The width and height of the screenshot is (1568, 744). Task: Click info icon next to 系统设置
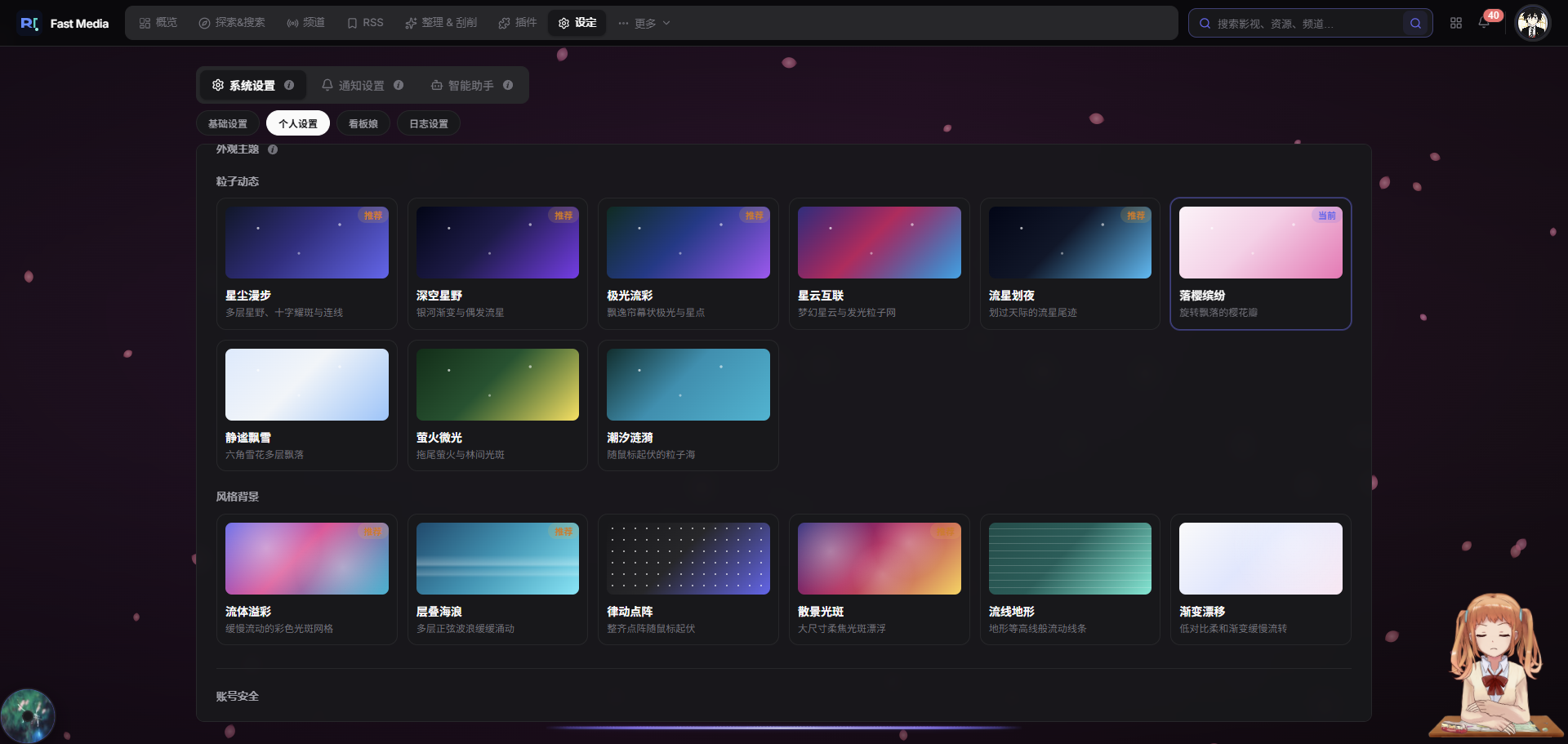point(289,85)
